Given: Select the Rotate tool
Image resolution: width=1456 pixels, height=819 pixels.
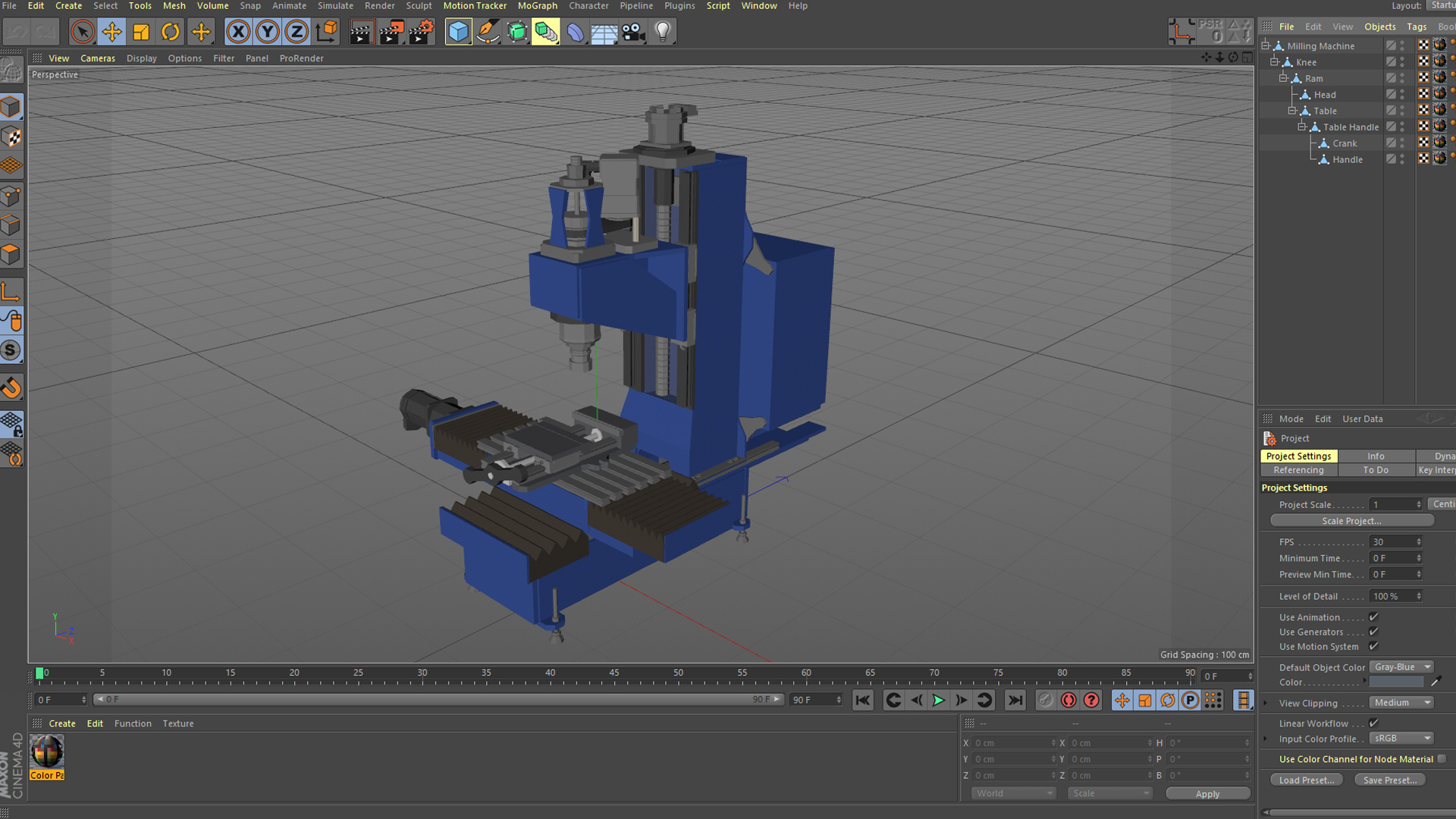Looking at the screenshot, I should pyautogui.click(x=170, y=31).
